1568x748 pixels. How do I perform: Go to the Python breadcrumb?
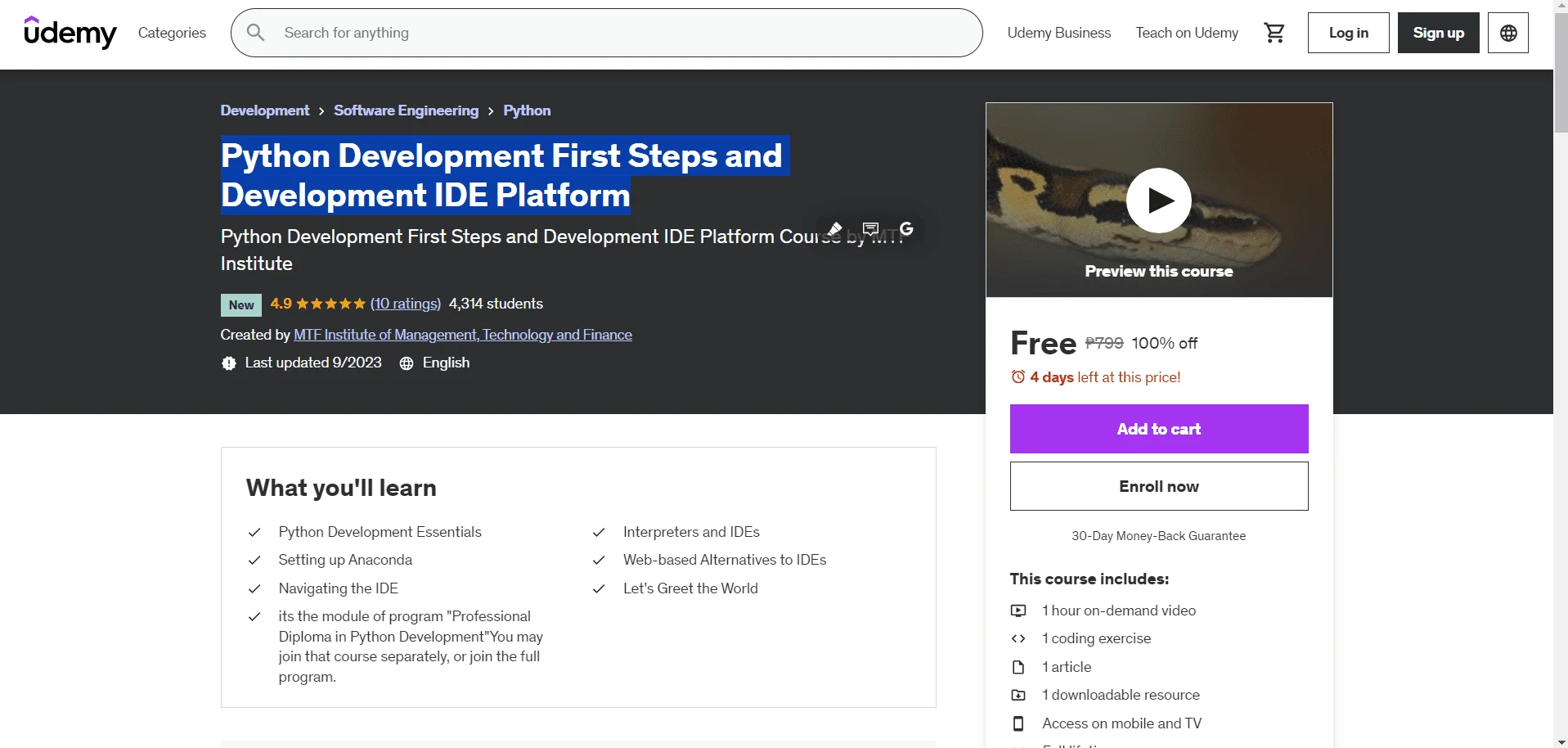527,110
